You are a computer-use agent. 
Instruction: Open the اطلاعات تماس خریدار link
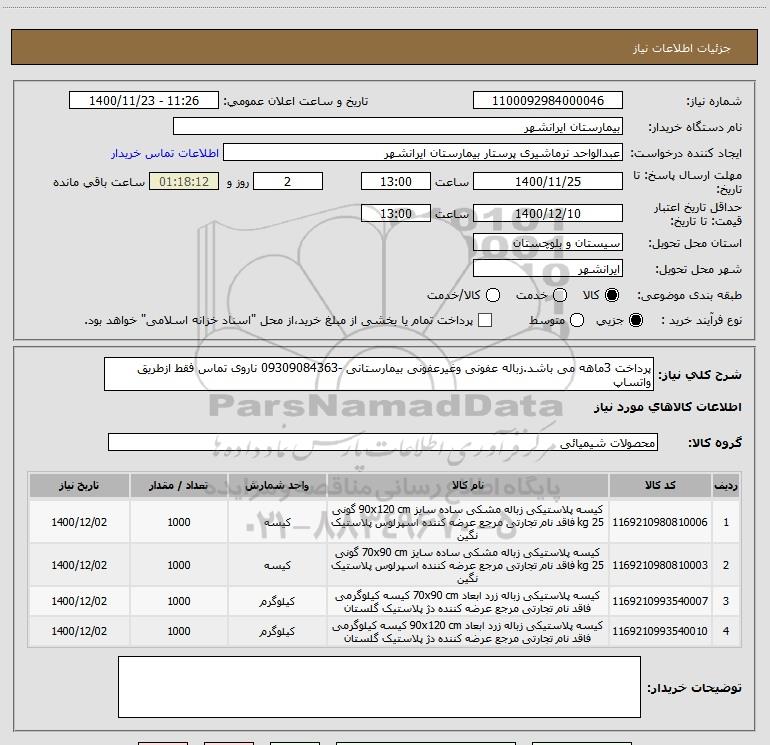[x=165, y=153]
